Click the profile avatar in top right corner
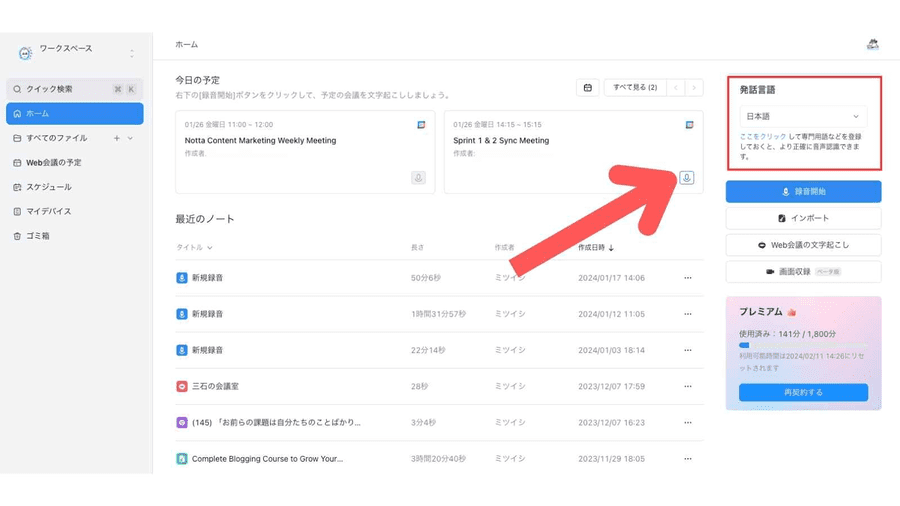900x506 pixels. click(x=872, y=44)
